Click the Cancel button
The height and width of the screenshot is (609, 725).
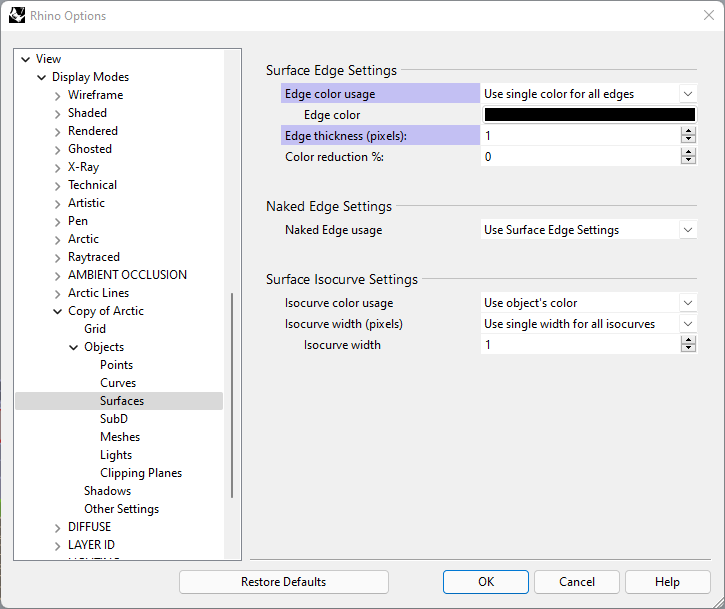pyautogui.click(x=577, y=582)
